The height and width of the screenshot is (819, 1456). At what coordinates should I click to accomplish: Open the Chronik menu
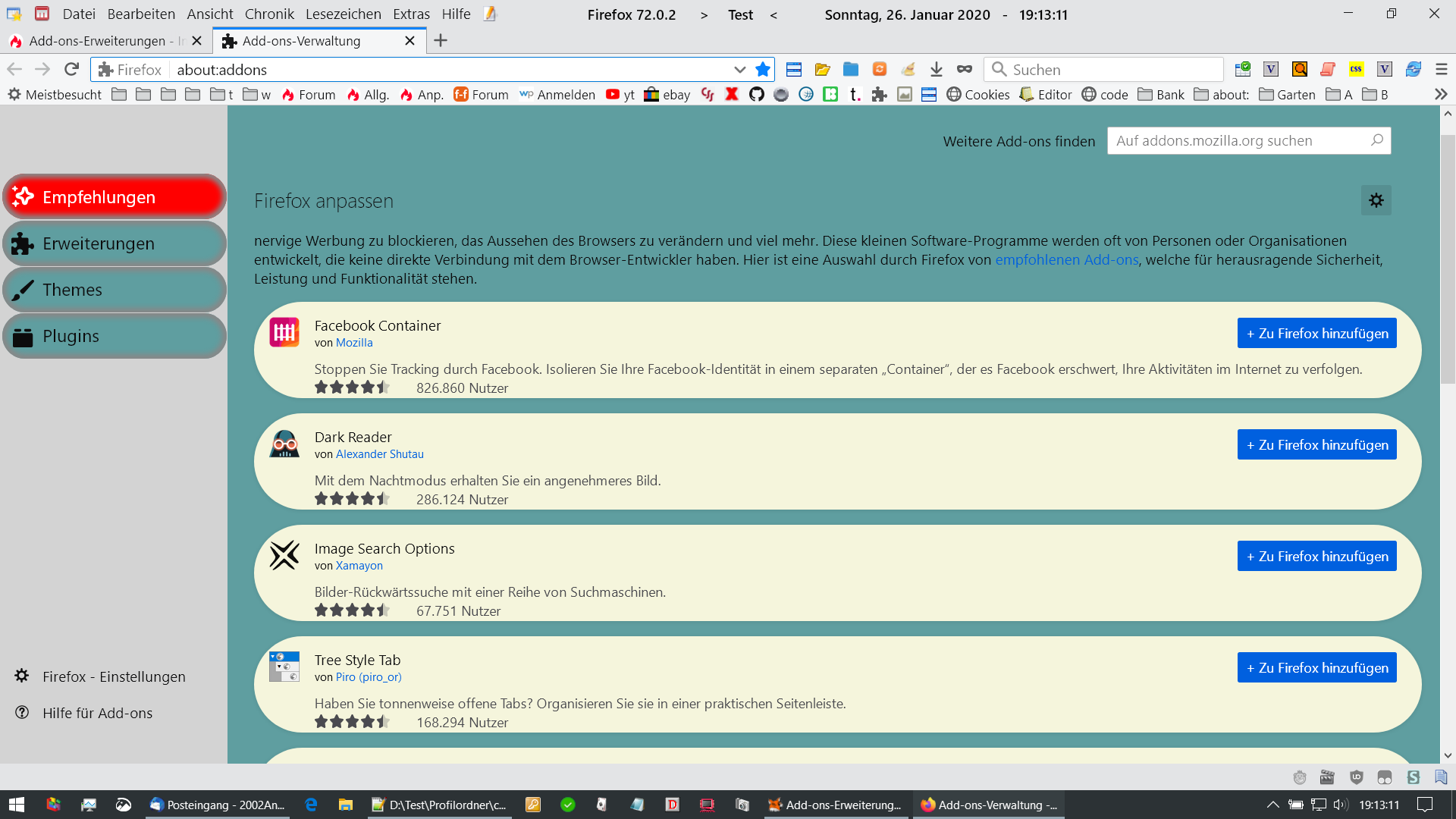click(x=269, y=14)
